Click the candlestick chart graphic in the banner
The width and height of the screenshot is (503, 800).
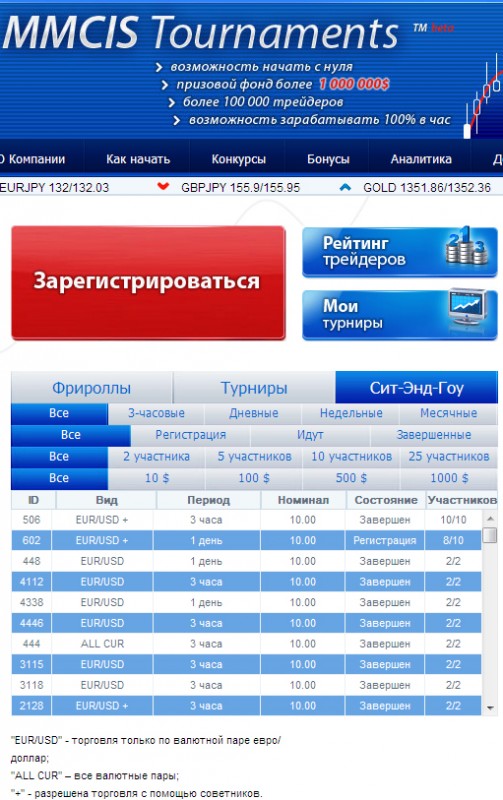click(x=483, y=96)
